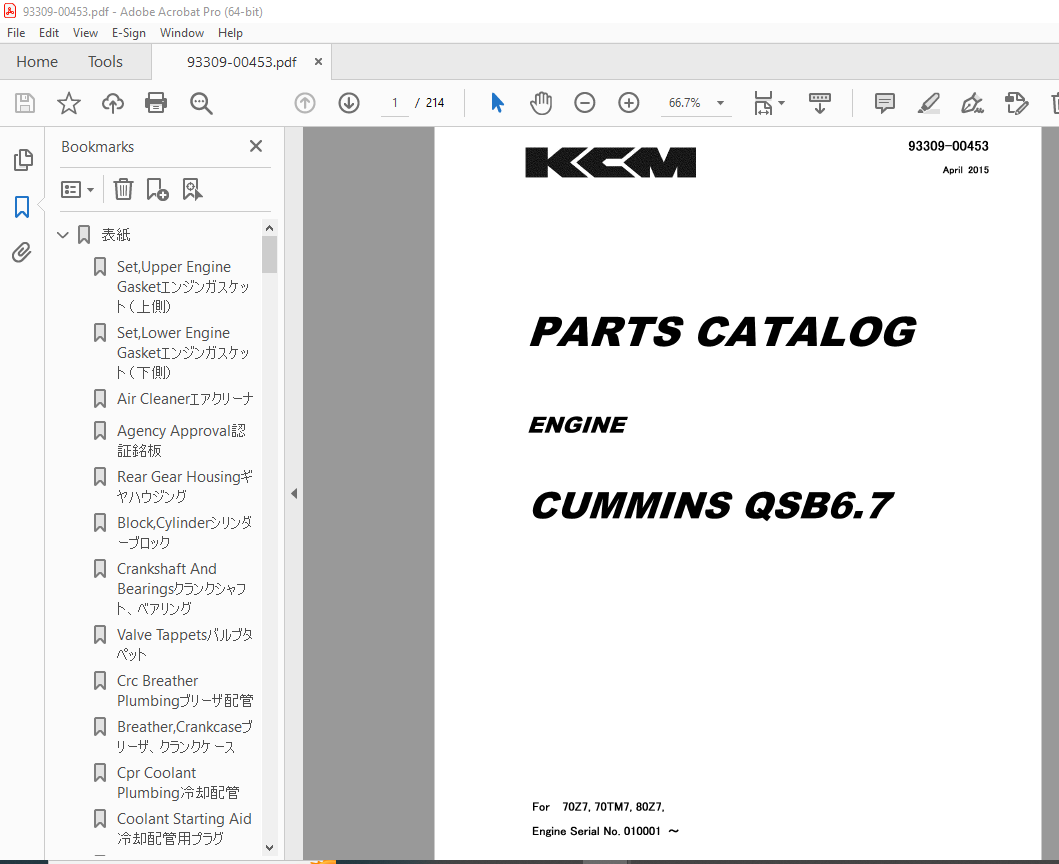Switch to the Home tab
This screenshot has height=864, width=1059.
coord(37,61)
